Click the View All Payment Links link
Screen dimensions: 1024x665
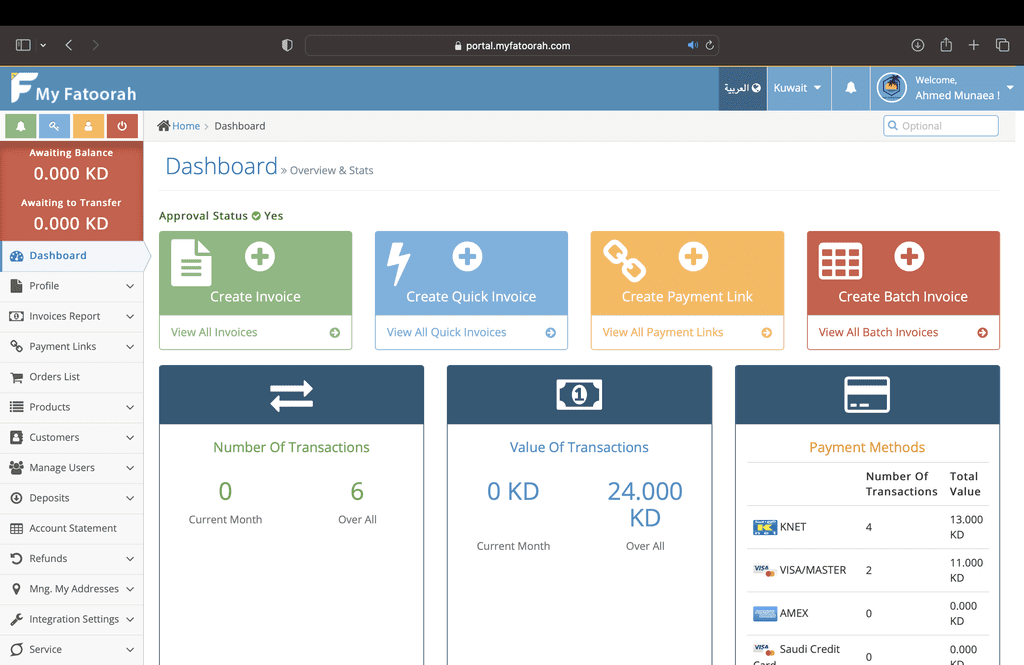point(663,332)
